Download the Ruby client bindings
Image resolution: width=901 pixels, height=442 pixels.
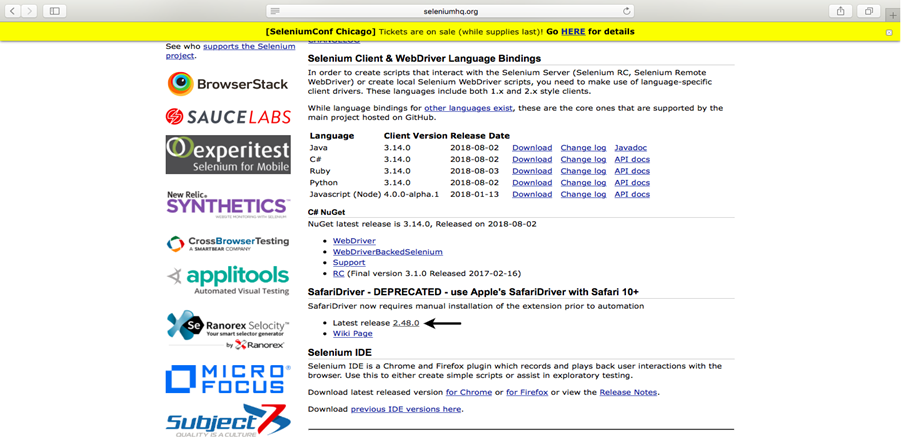coord(532,171)
